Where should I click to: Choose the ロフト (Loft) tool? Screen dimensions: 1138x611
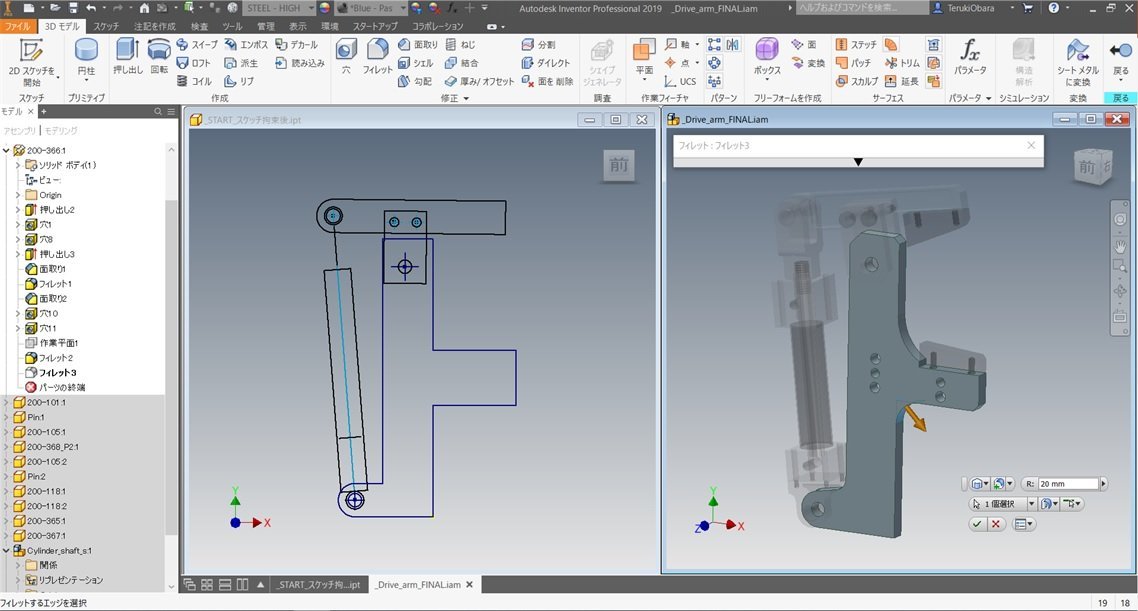pyautogui.click(x=194, y=63)
